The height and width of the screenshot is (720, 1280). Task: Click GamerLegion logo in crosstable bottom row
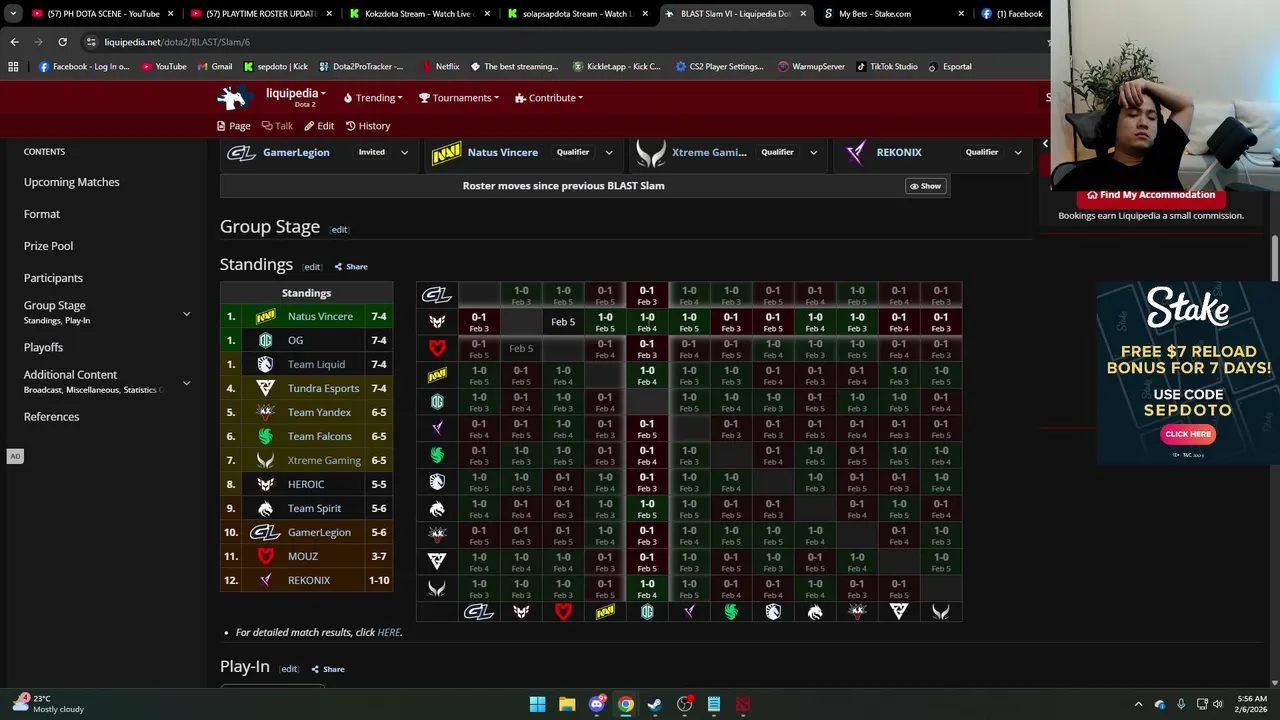(479, 611)
